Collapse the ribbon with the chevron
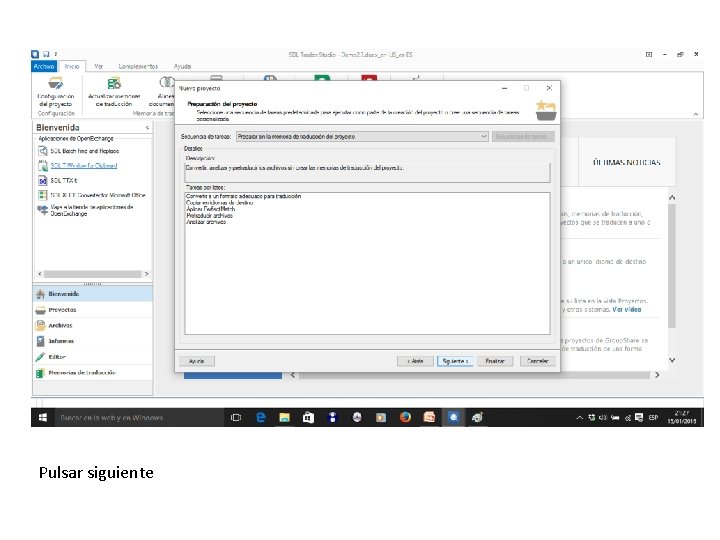 point(696,114)
